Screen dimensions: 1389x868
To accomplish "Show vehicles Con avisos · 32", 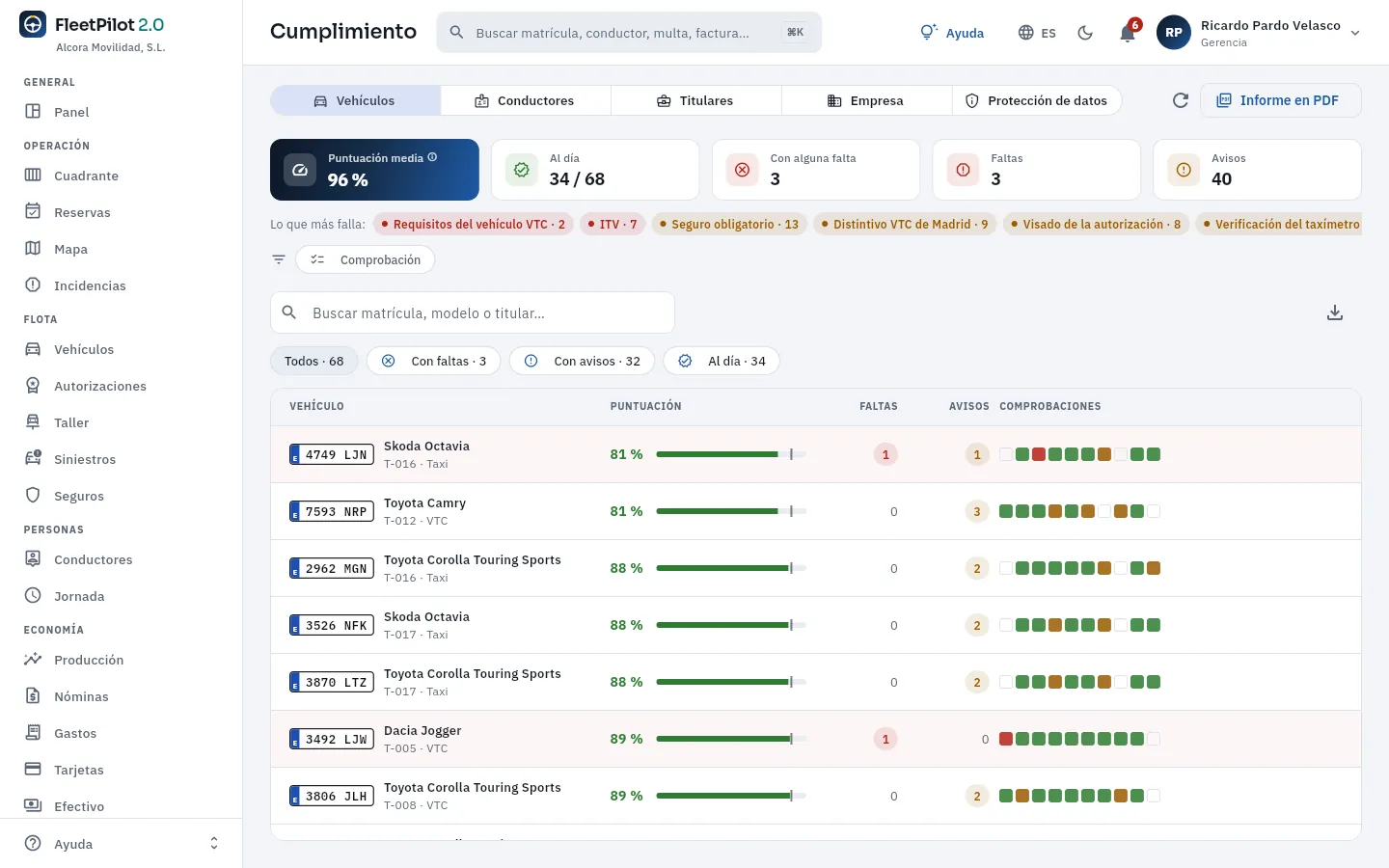I will click(582, 361).
